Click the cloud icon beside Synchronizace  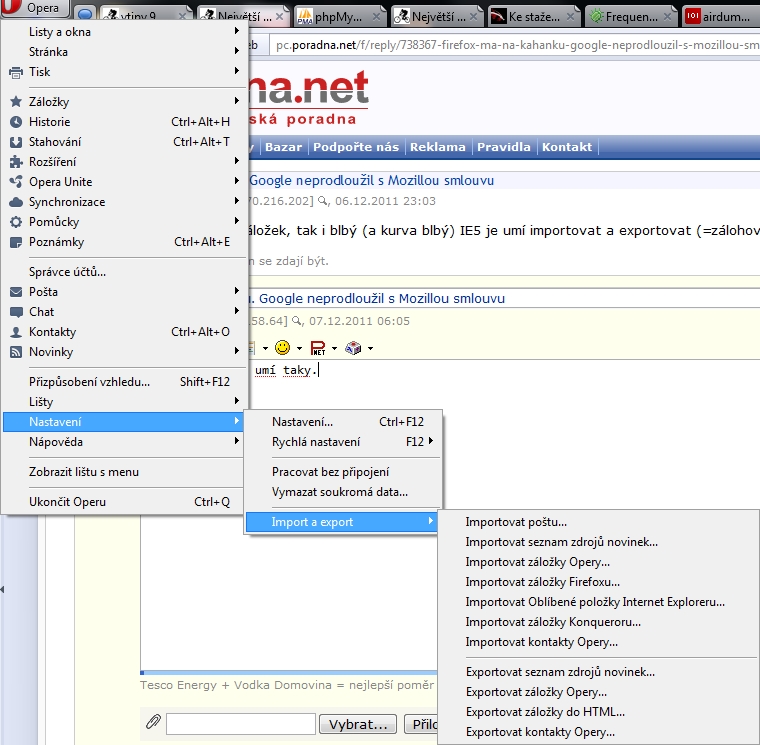coord(16,202)
